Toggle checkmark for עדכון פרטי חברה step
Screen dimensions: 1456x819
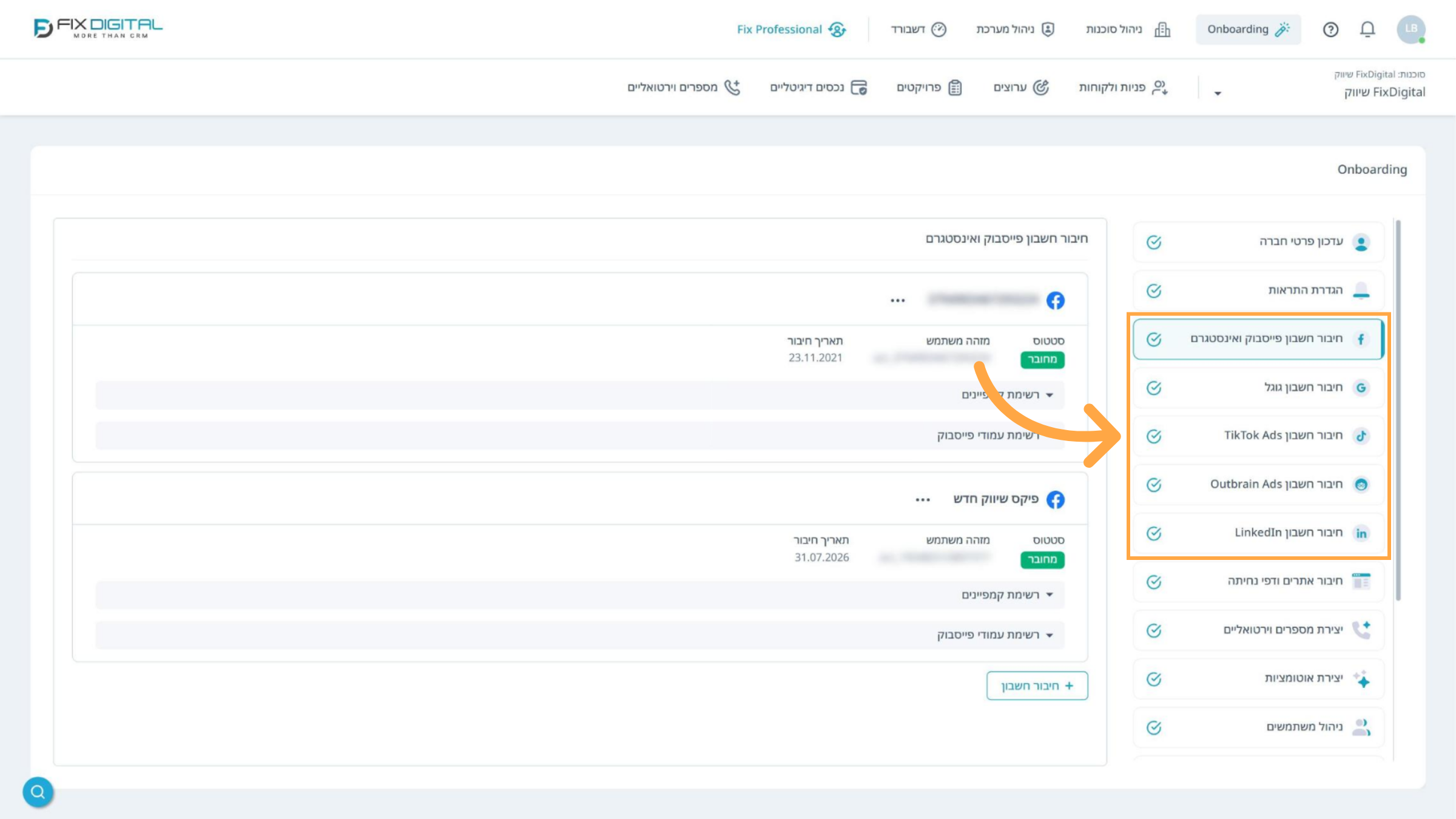[1154, 242]
